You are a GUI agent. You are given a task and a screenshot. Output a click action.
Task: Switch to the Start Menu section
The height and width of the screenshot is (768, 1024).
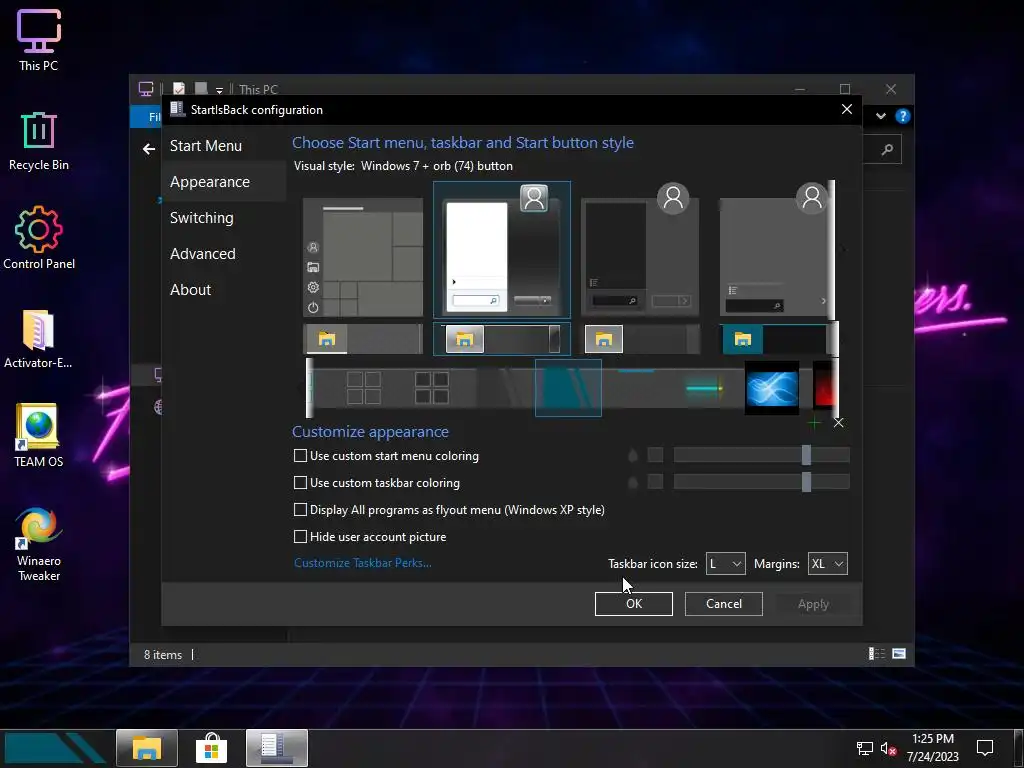point(206,146)
